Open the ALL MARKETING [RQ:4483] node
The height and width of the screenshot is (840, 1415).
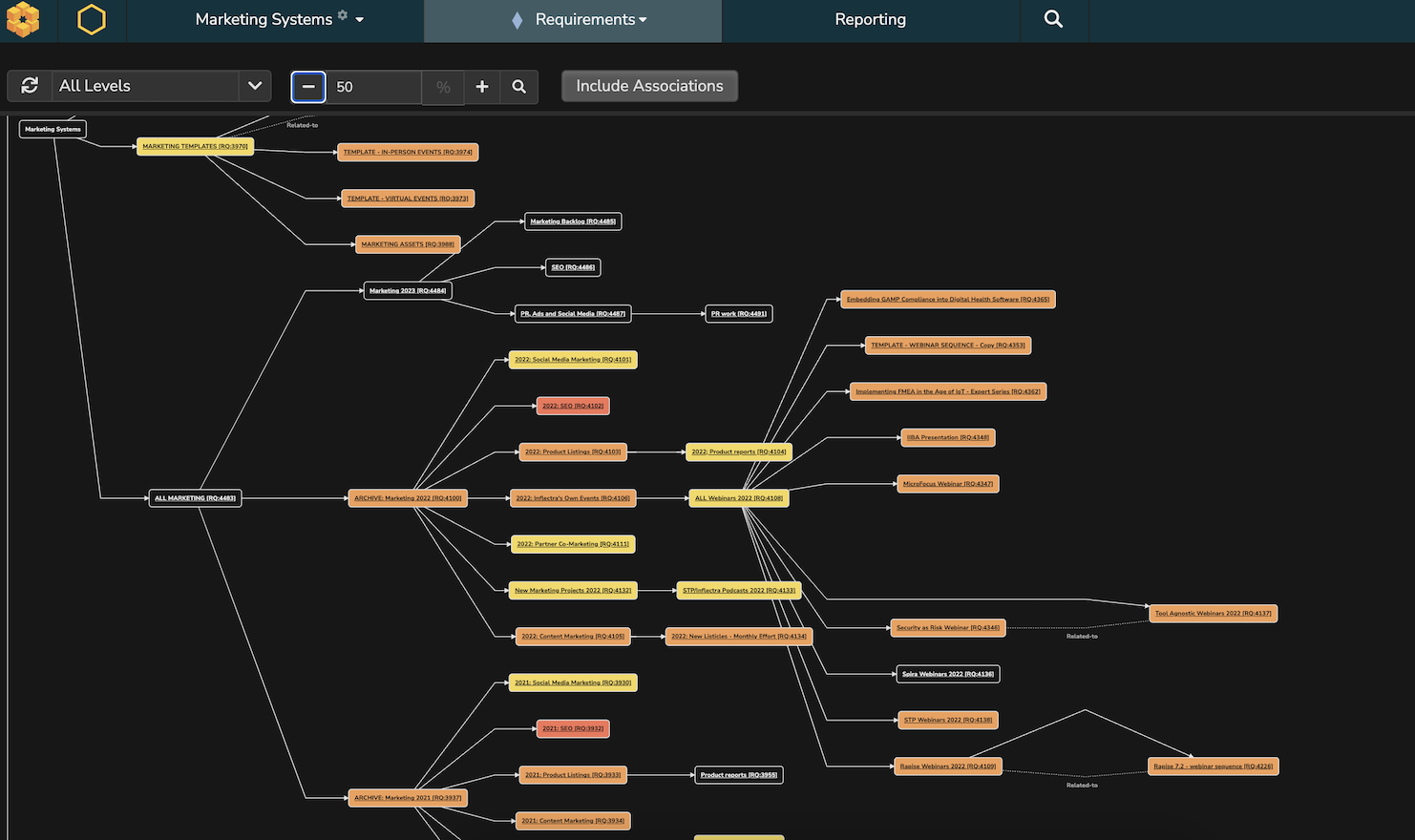point(195,498)
